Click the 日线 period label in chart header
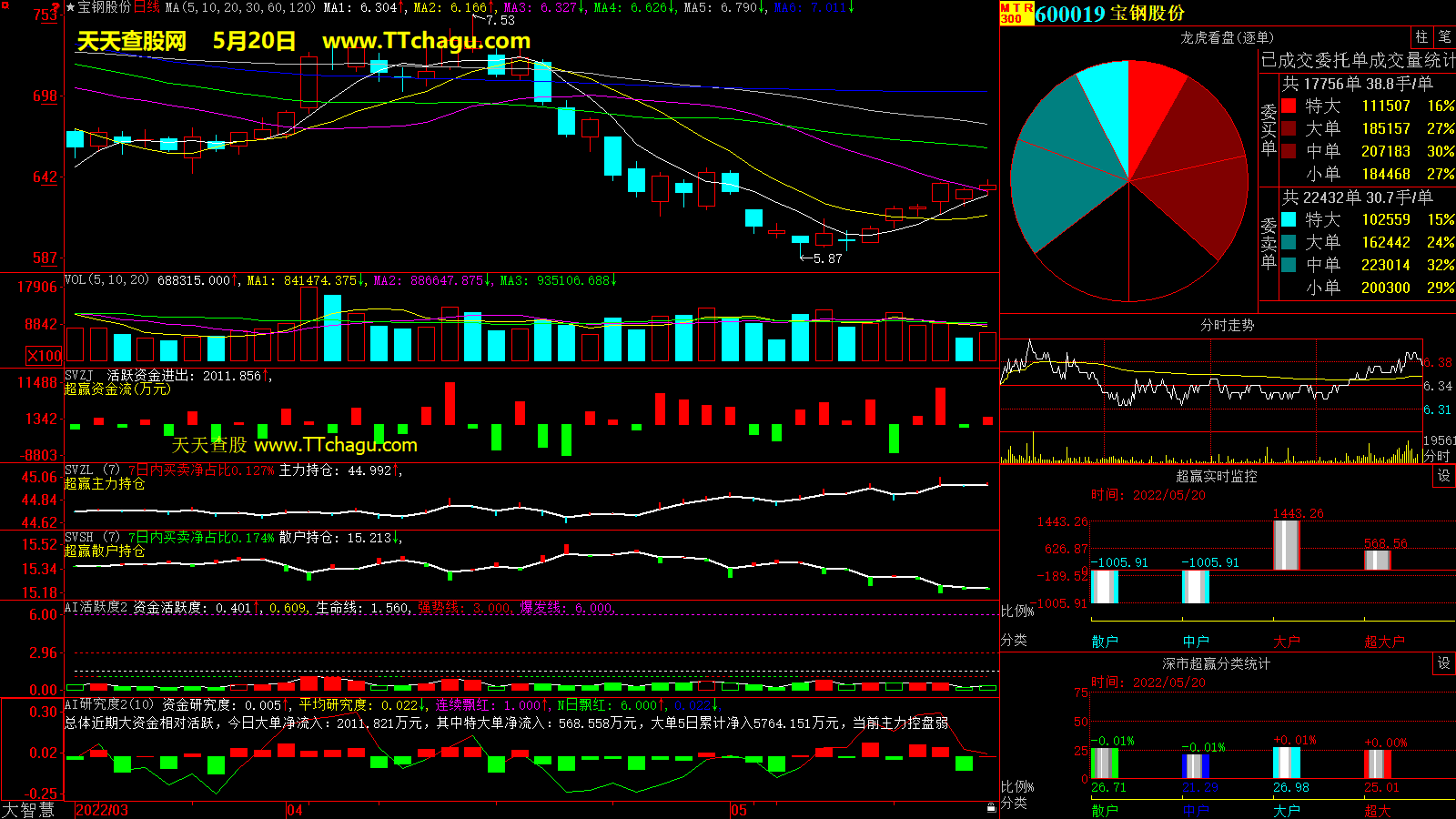Image resolution: width=1456 pixels, height=819 pixels. pos(147,7)
